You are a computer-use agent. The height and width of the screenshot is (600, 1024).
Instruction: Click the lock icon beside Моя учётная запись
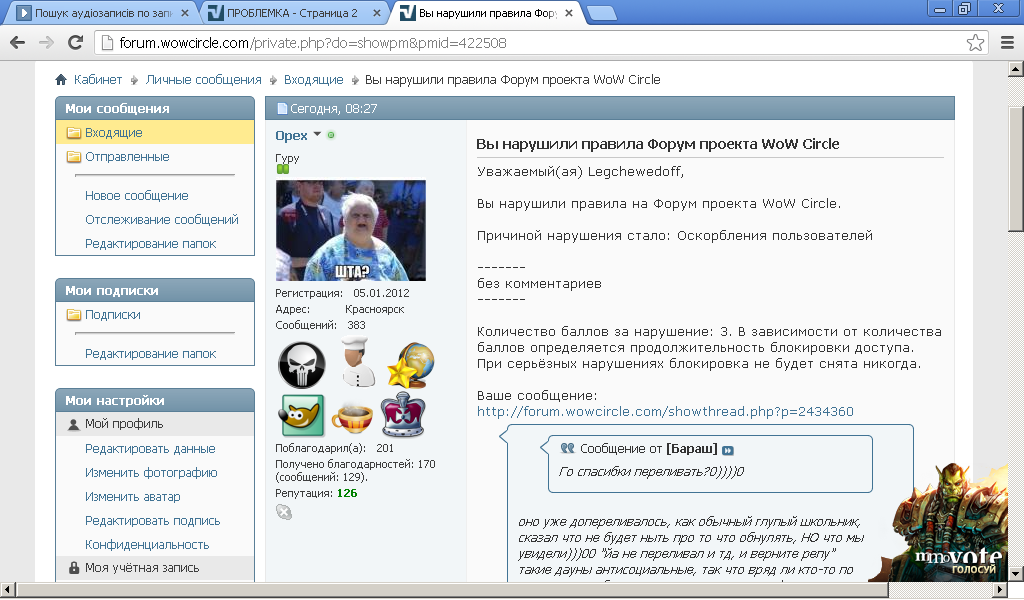tap(74, 568)
